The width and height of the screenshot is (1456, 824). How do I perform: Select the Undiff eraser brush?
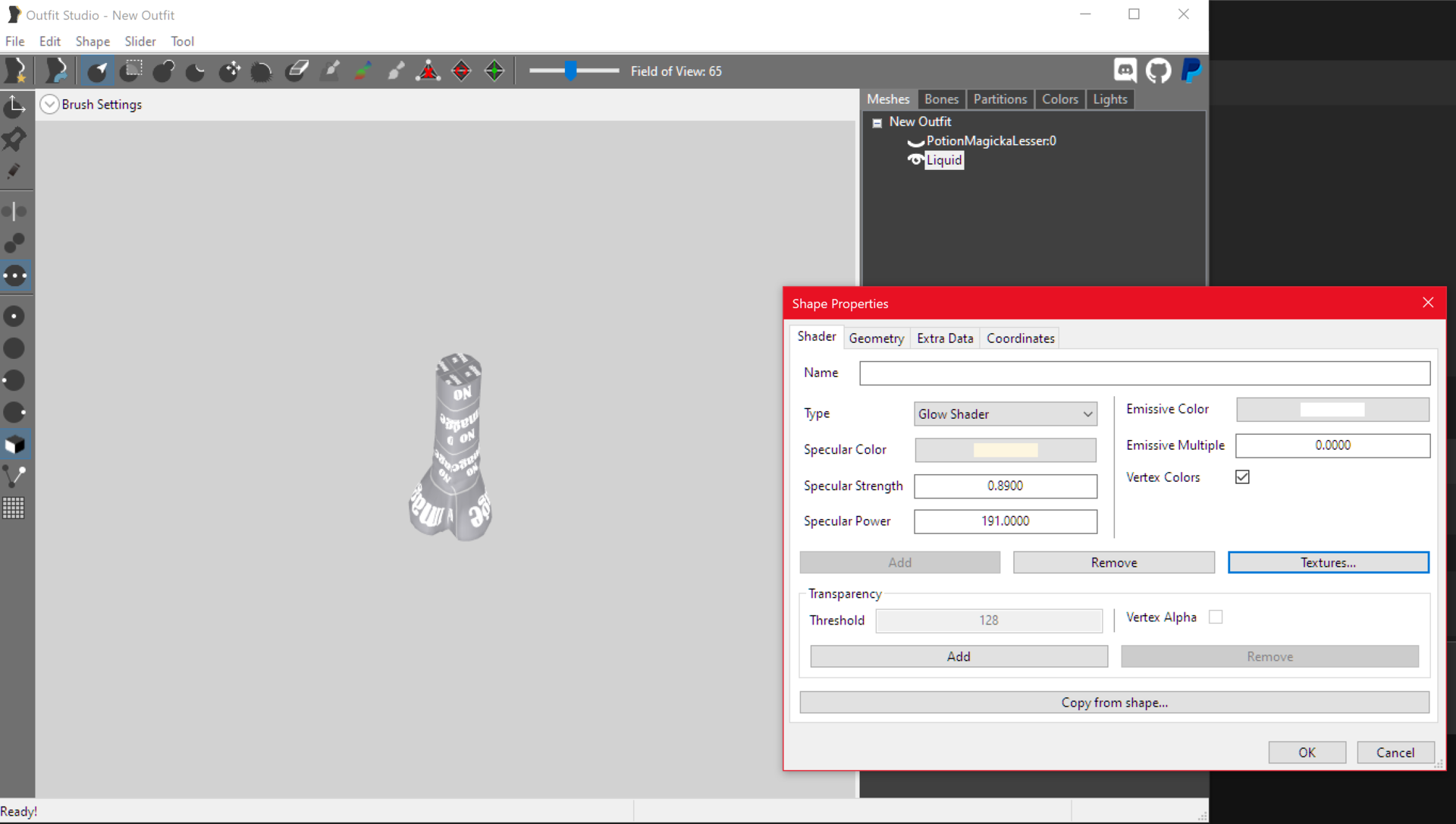(x=297, y=71)
